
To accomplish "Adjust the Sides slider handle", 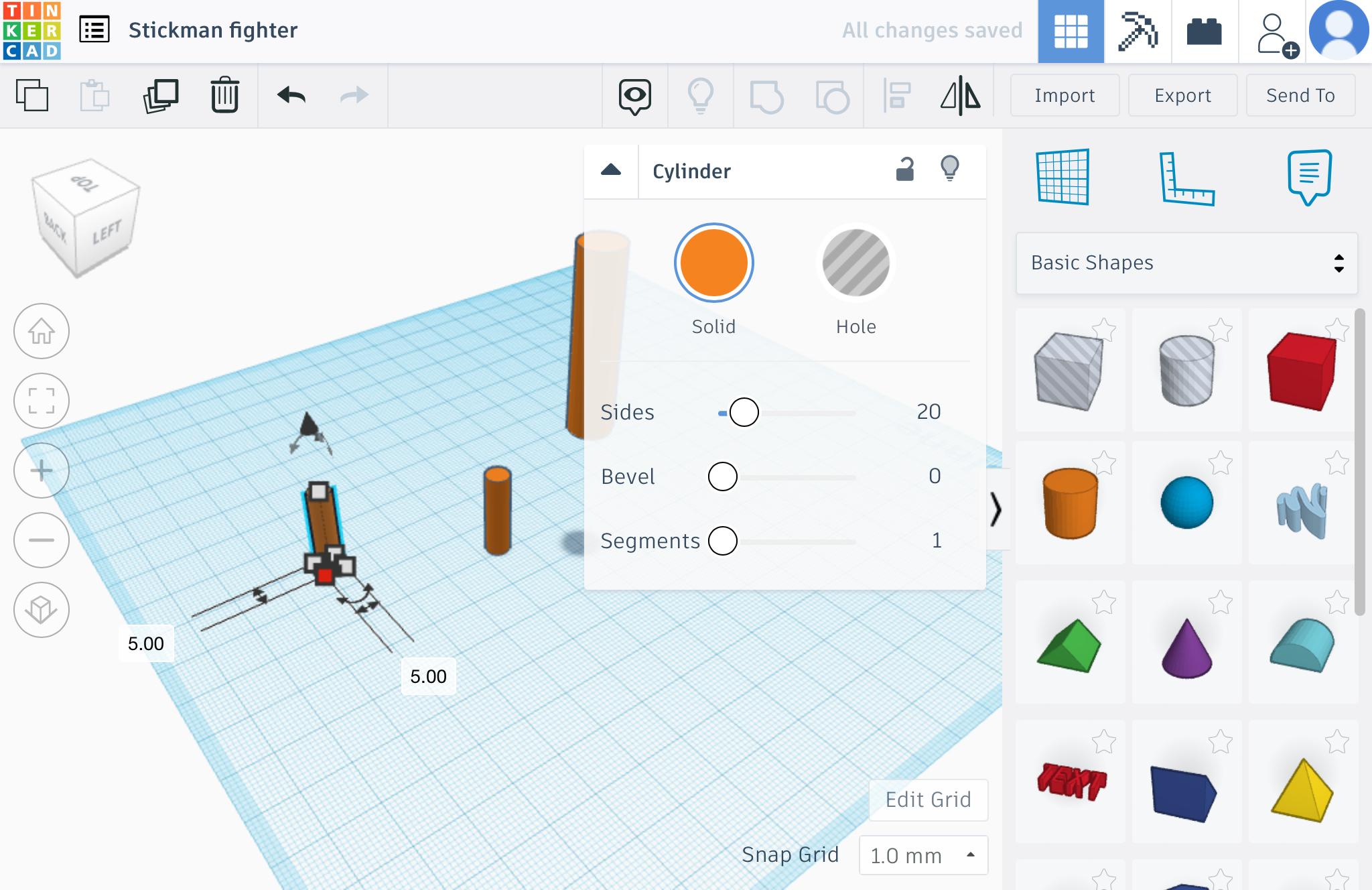I will pyautogui.click(x=744, y=412).
